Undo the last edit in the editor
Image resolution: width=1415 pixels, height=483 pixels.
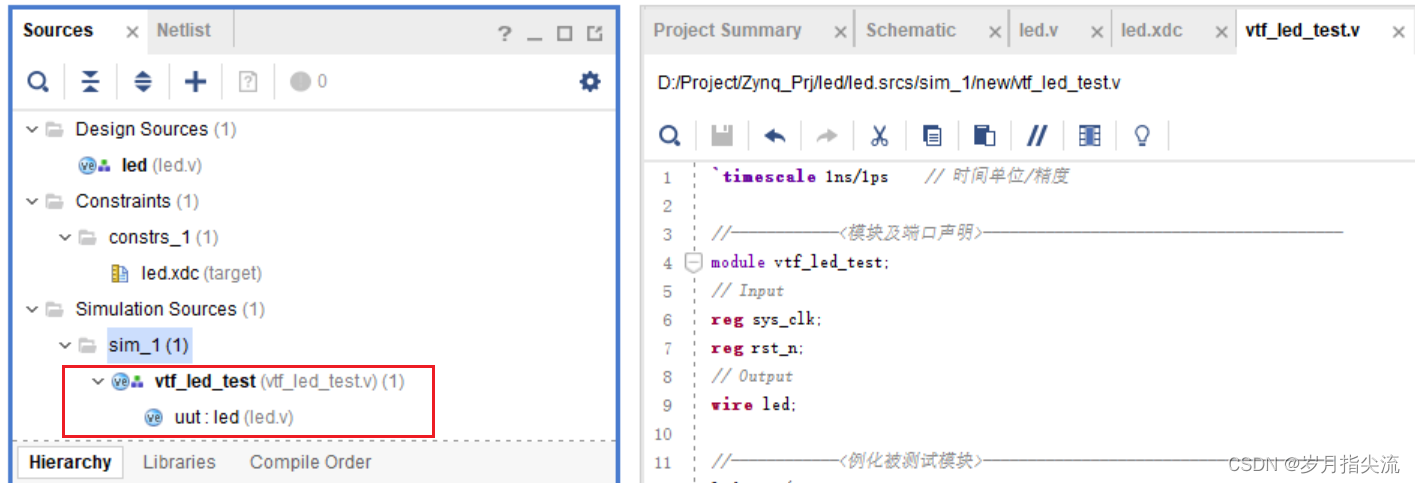point(775,135)
